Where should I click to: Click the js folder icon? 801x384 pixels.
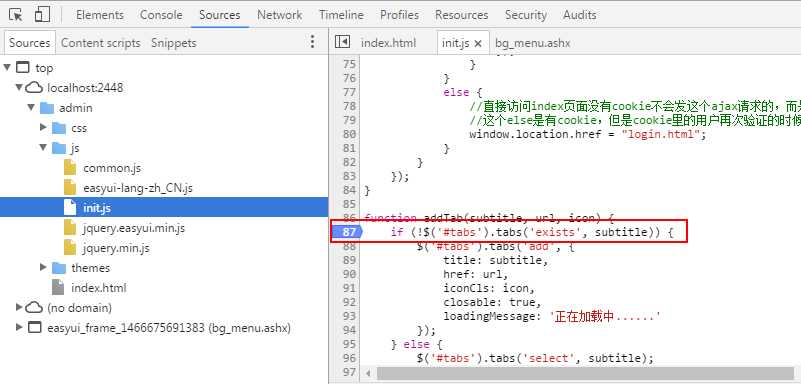point(59,148)
